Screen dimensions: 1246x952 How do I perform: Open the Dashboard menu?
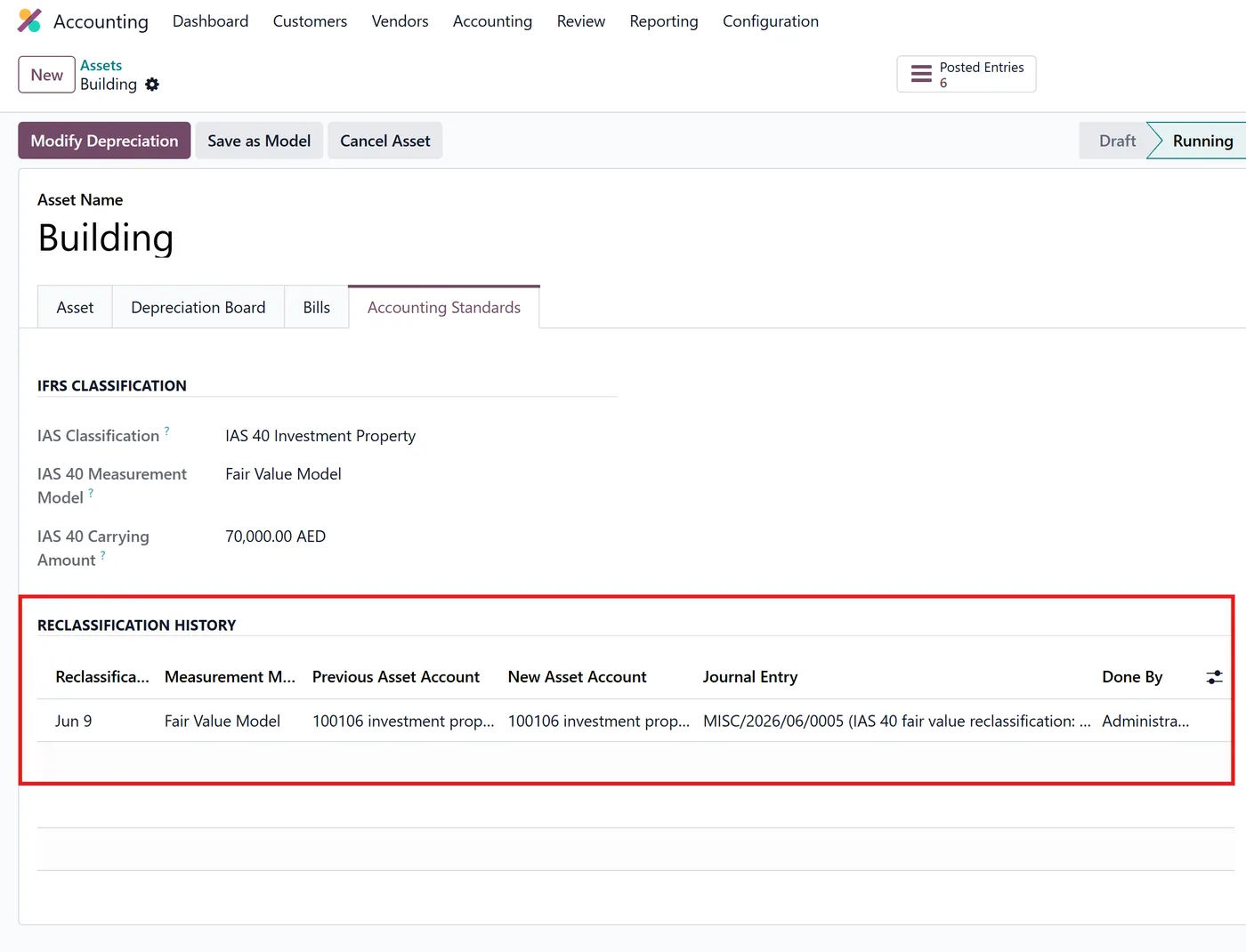coord(211,21)
